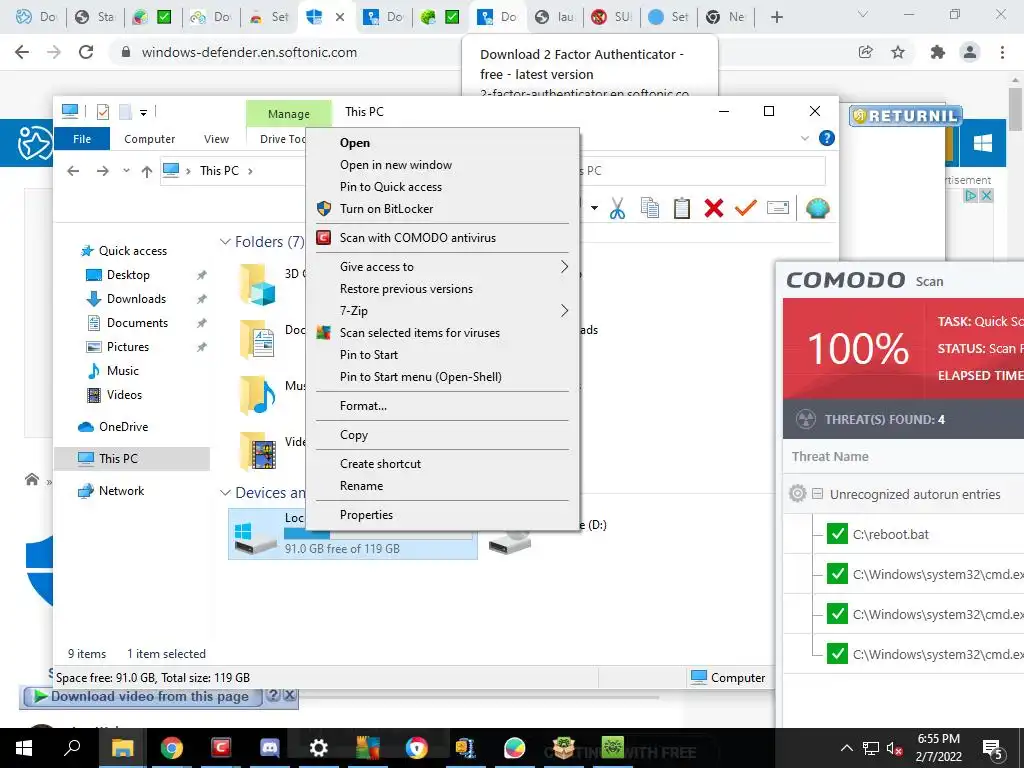Viewport: 1024px width, 768px height.
Task: Click the teal shell toolbar icon
Action: point(818,208)
